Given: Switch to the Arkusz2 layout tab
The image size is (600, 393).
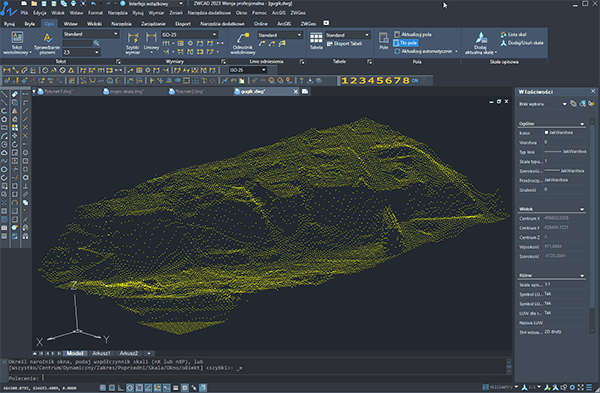Looking at the screenshot, I should 129,353.
